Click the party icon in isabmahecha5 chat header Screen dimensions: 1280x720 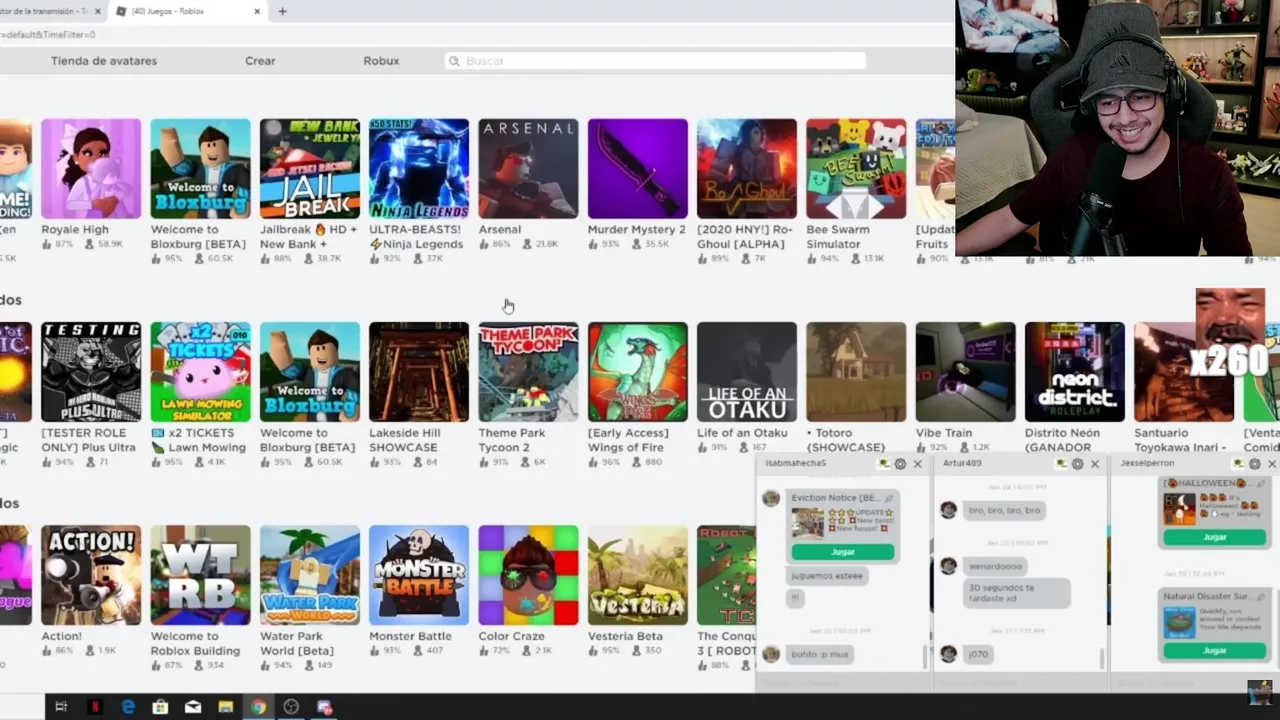point(883,464)
